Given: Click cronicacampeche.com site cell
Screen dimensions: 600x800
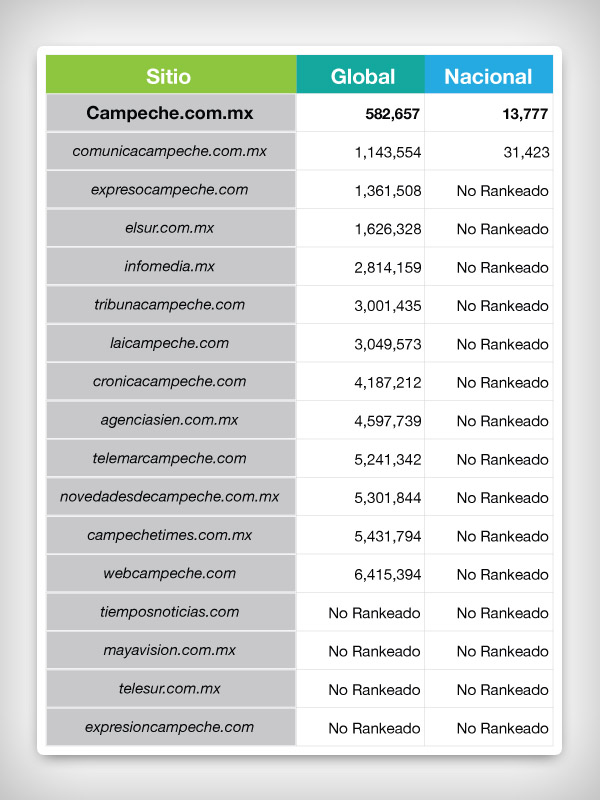Looking at the screenshot, I should (x=171, y=382).
